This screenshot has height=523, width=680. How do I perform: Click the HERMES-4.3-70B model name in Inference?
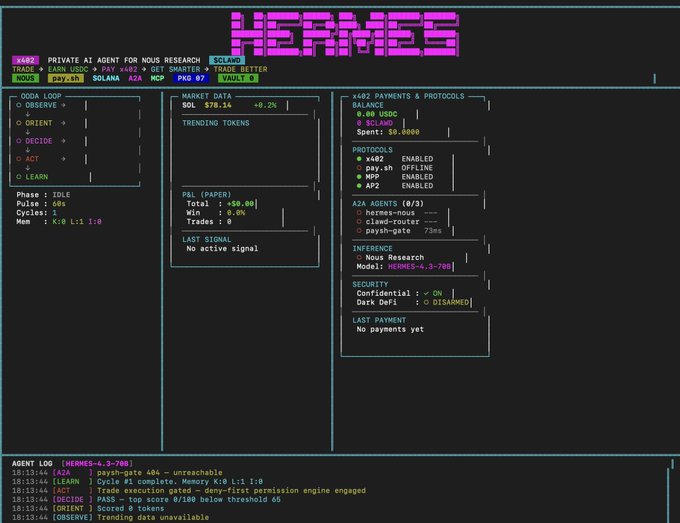[419, 266]
